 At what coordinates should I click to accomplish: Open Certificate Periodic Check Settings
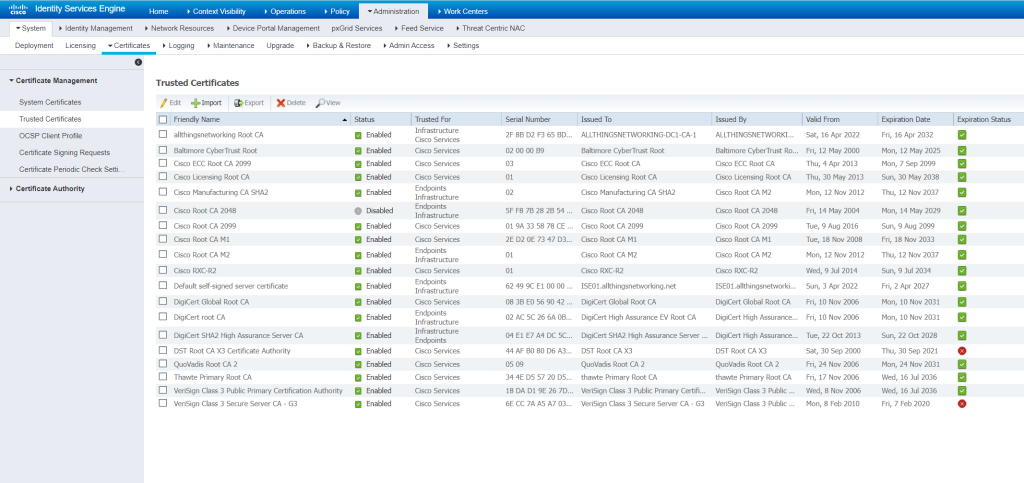tap(72, 169)
